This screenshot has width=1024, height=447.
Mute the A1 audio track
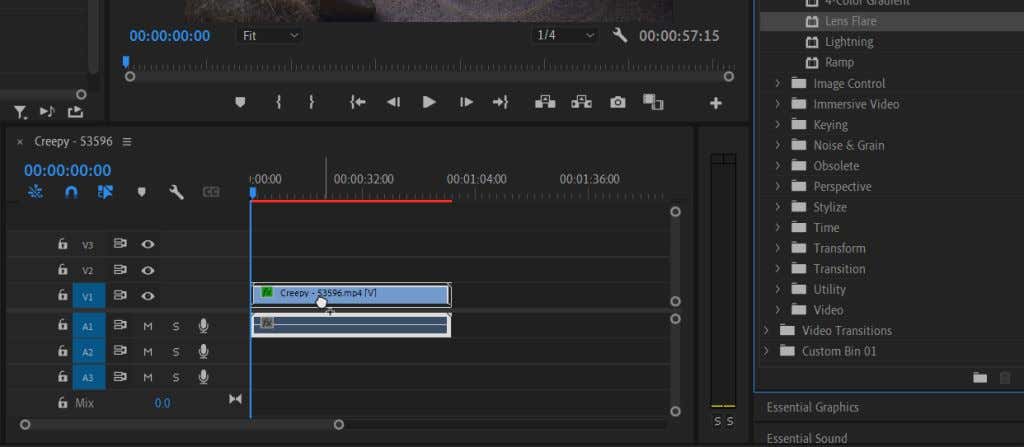(x=148, y=325)
